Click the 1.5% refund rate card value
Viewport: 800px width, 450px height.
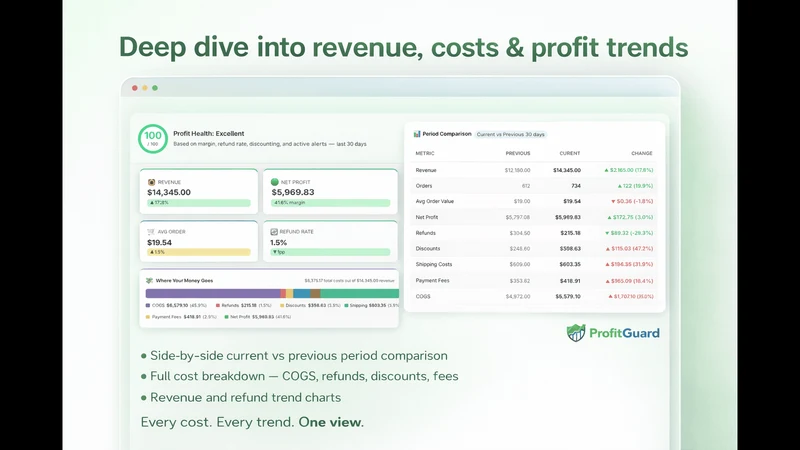tap(279, 243)
